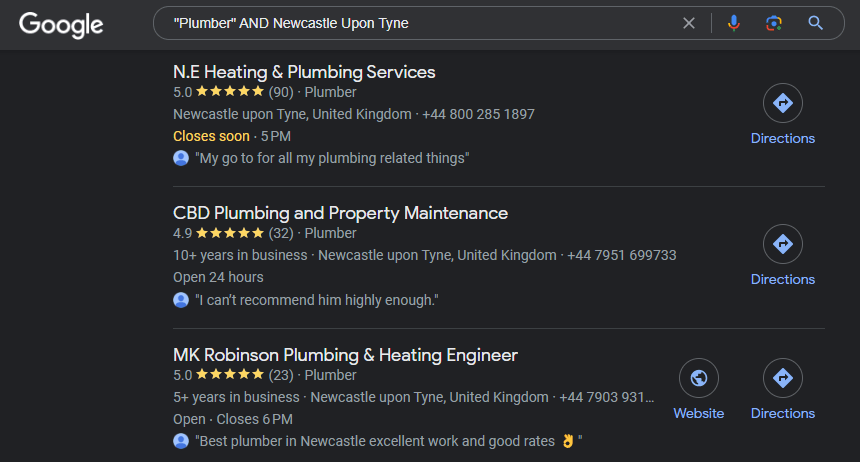Click the magnifying glass search button

[816, 23]
